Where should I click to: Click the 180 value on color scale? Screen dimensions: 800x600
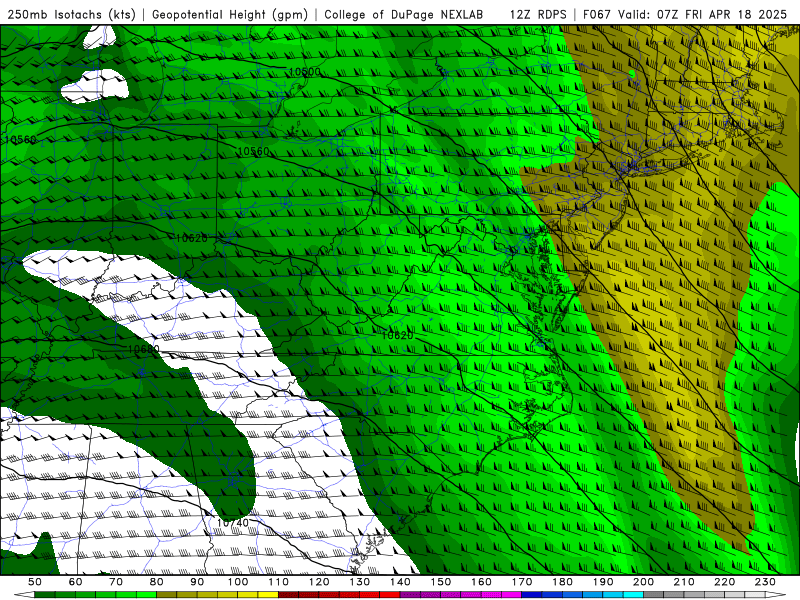coord(562,582)
